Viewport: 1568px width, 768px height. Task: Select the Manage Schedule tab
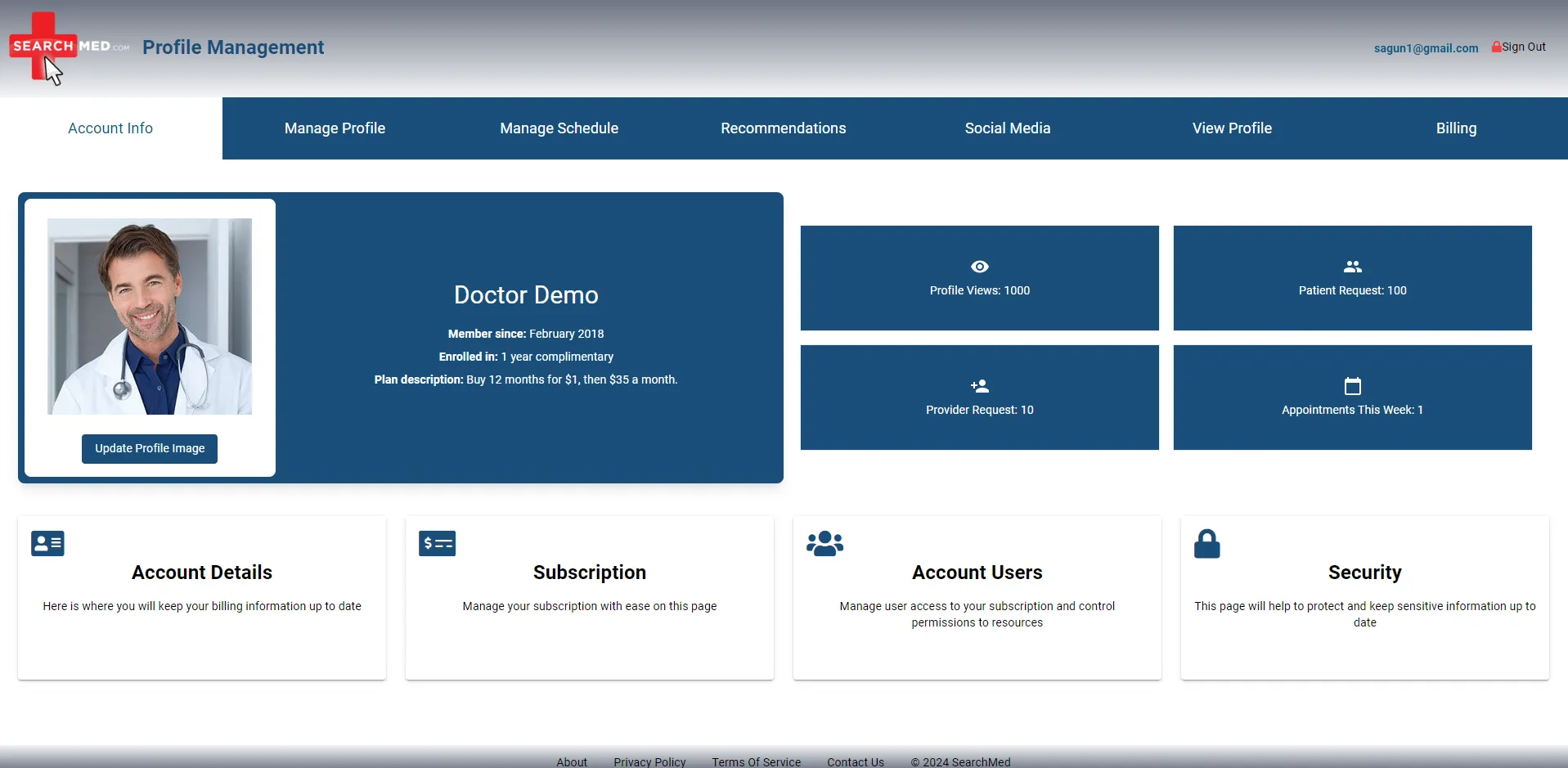click(559, 128)
